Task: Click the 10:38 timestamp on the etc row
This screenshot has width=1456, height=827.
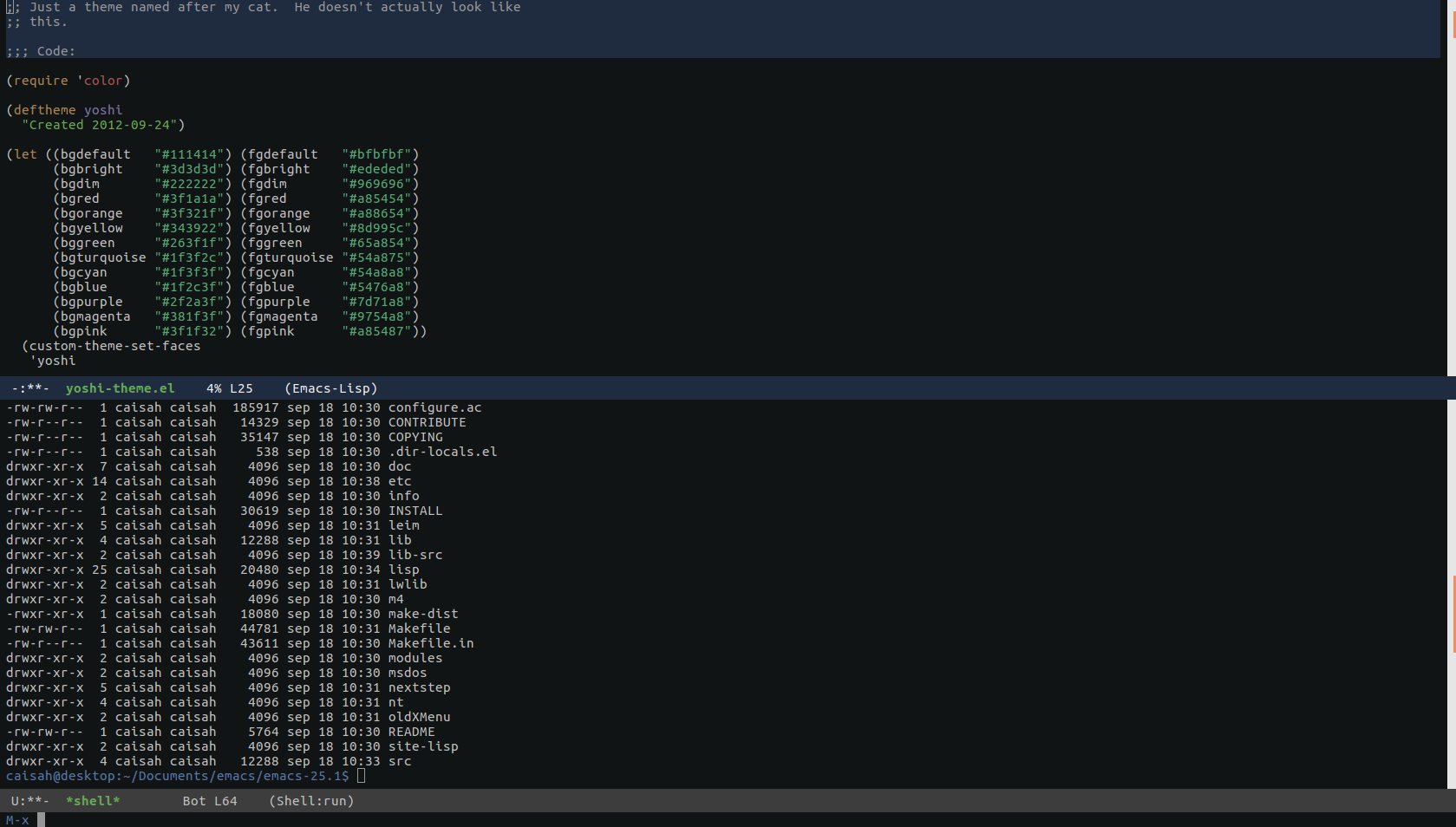Action: (x=361, y=481)
